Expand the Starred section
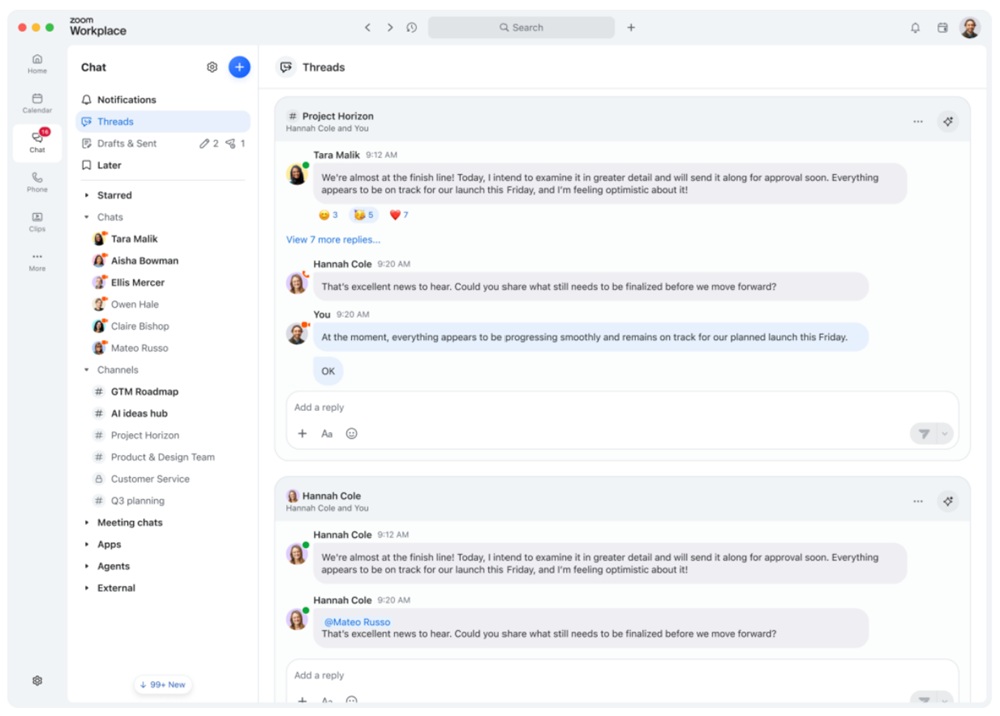 coord(87,195)
